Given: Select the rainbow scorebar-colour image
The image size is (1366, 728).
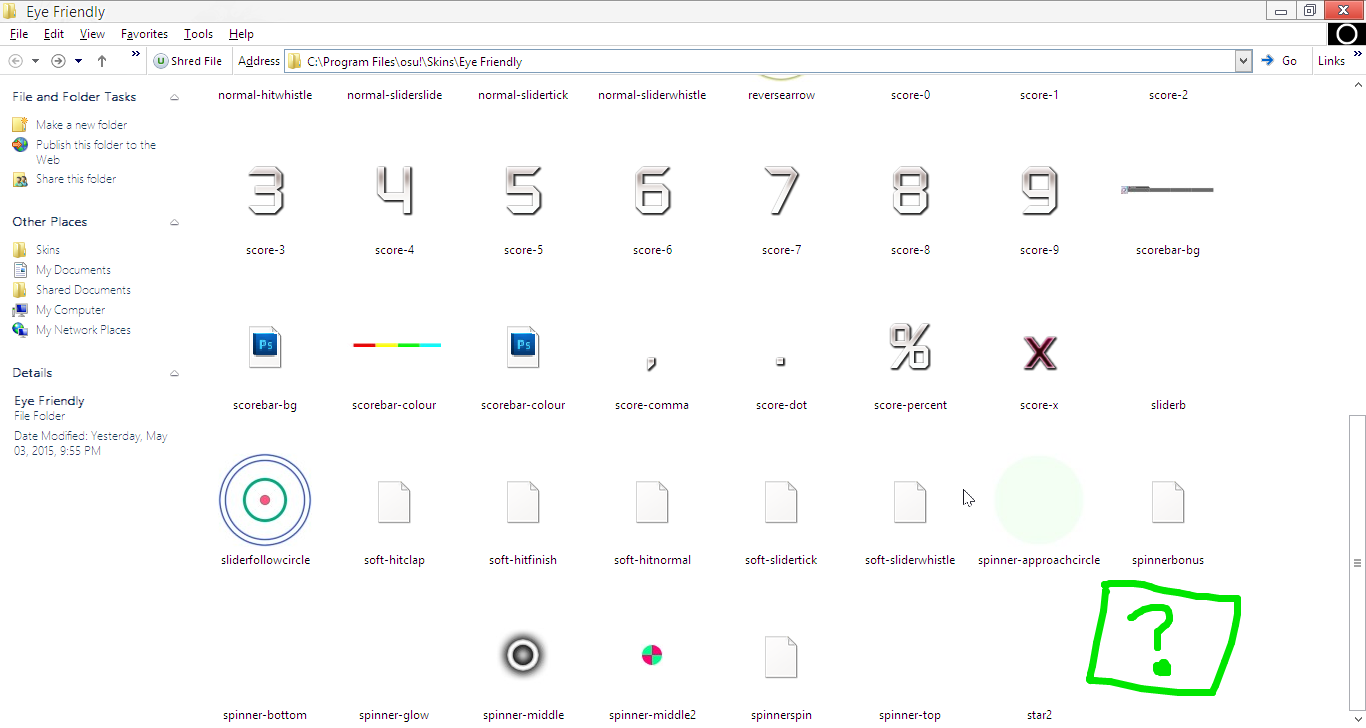Looking at the screenshot, I should click(x=397, y=345).
